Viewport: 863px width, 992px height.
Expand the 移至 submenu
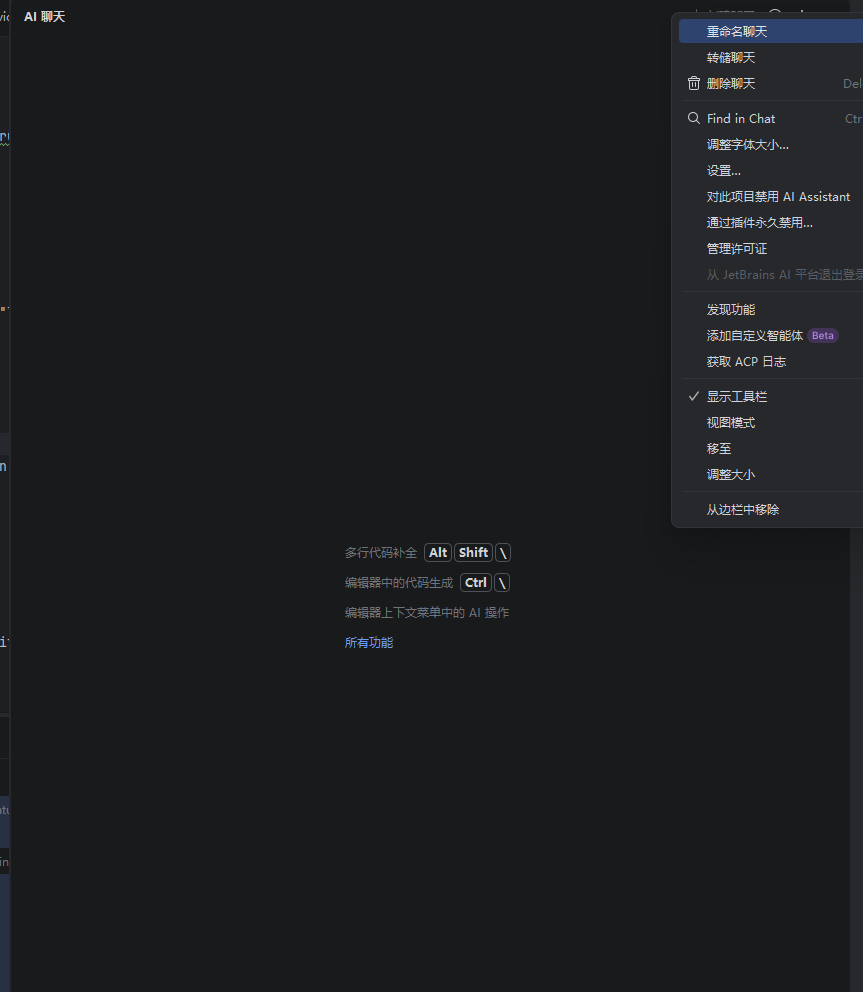[719, 449]
